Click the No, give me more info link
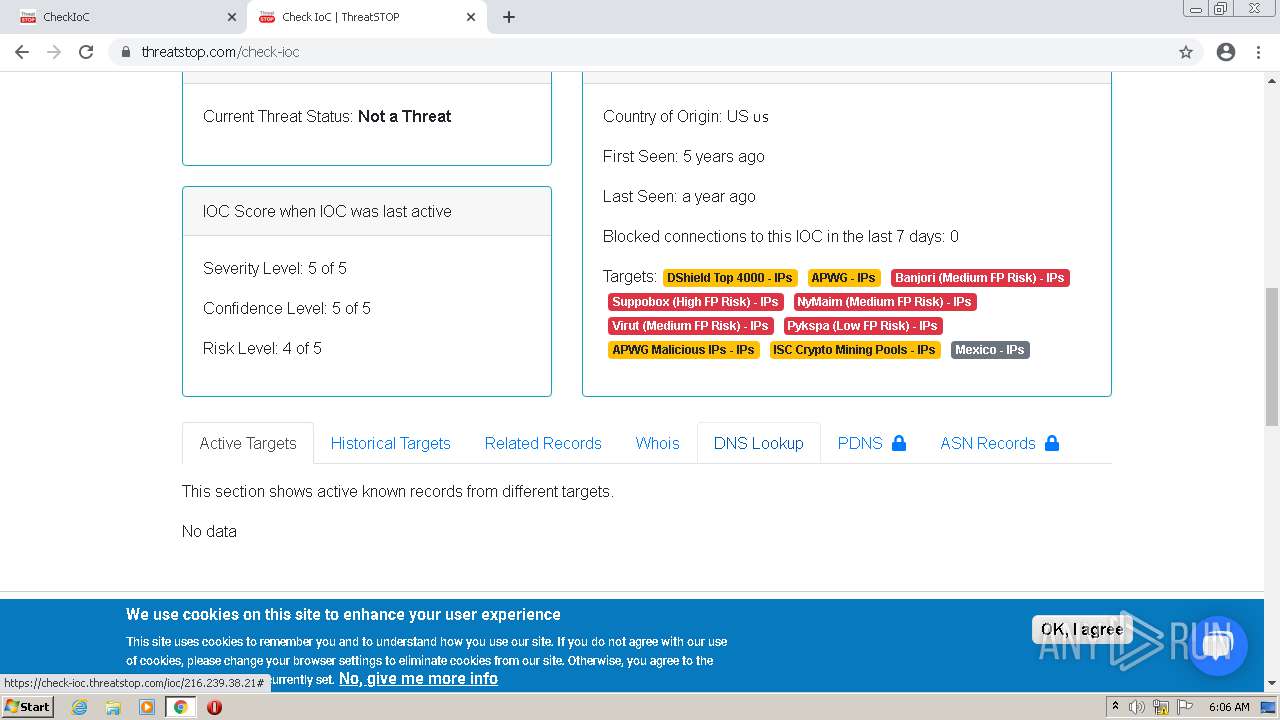Screen dimensions: 1280x720 click(x=418, y=678)
